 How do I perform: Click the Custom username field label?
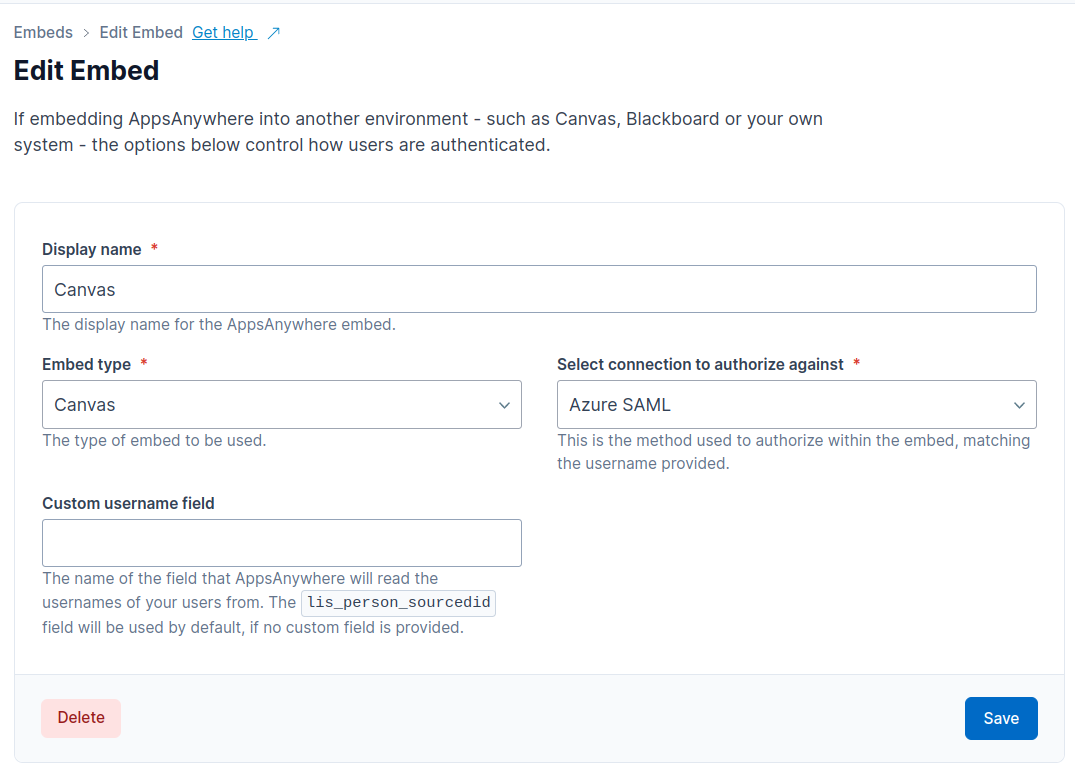[x=128, y=503]
